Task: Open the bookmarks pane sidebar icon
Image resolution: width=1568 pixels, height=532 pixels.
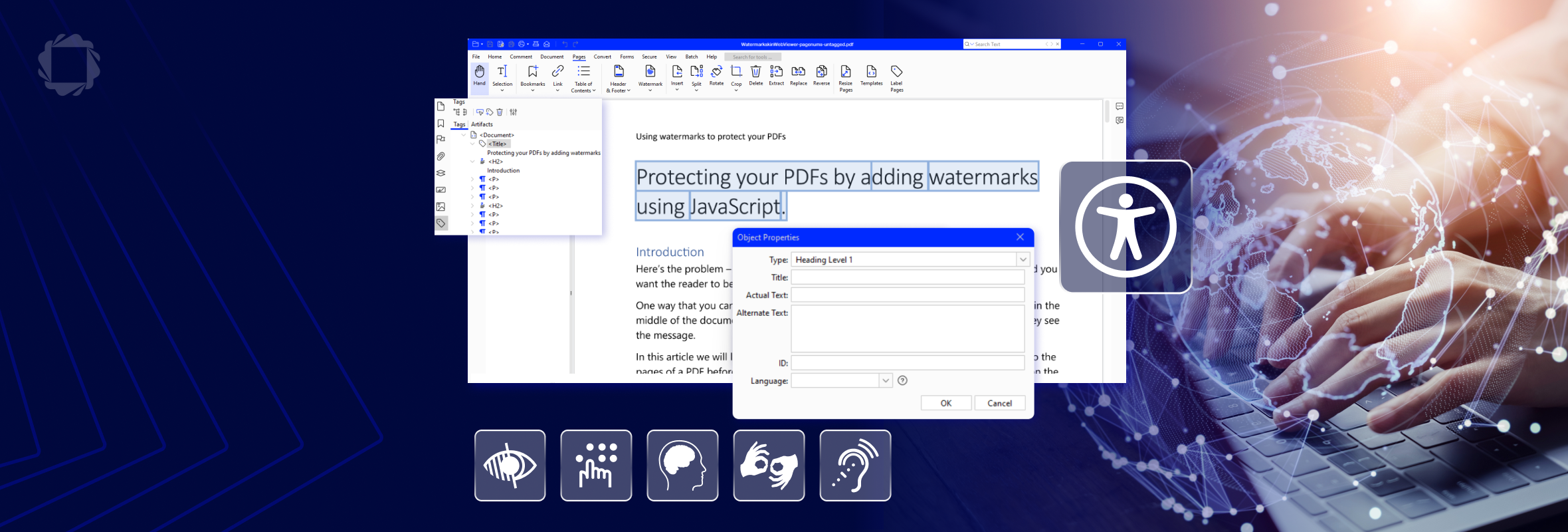Action: click(x=441, y=123)
